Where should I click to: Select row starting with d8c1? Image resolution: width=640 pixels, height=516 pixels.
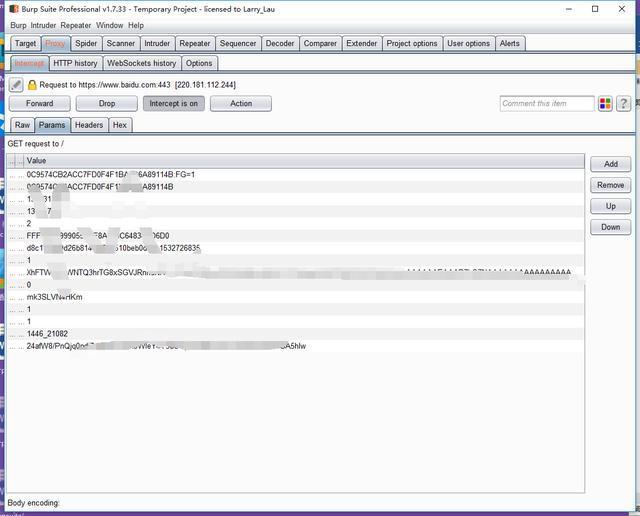coord(296,248)
